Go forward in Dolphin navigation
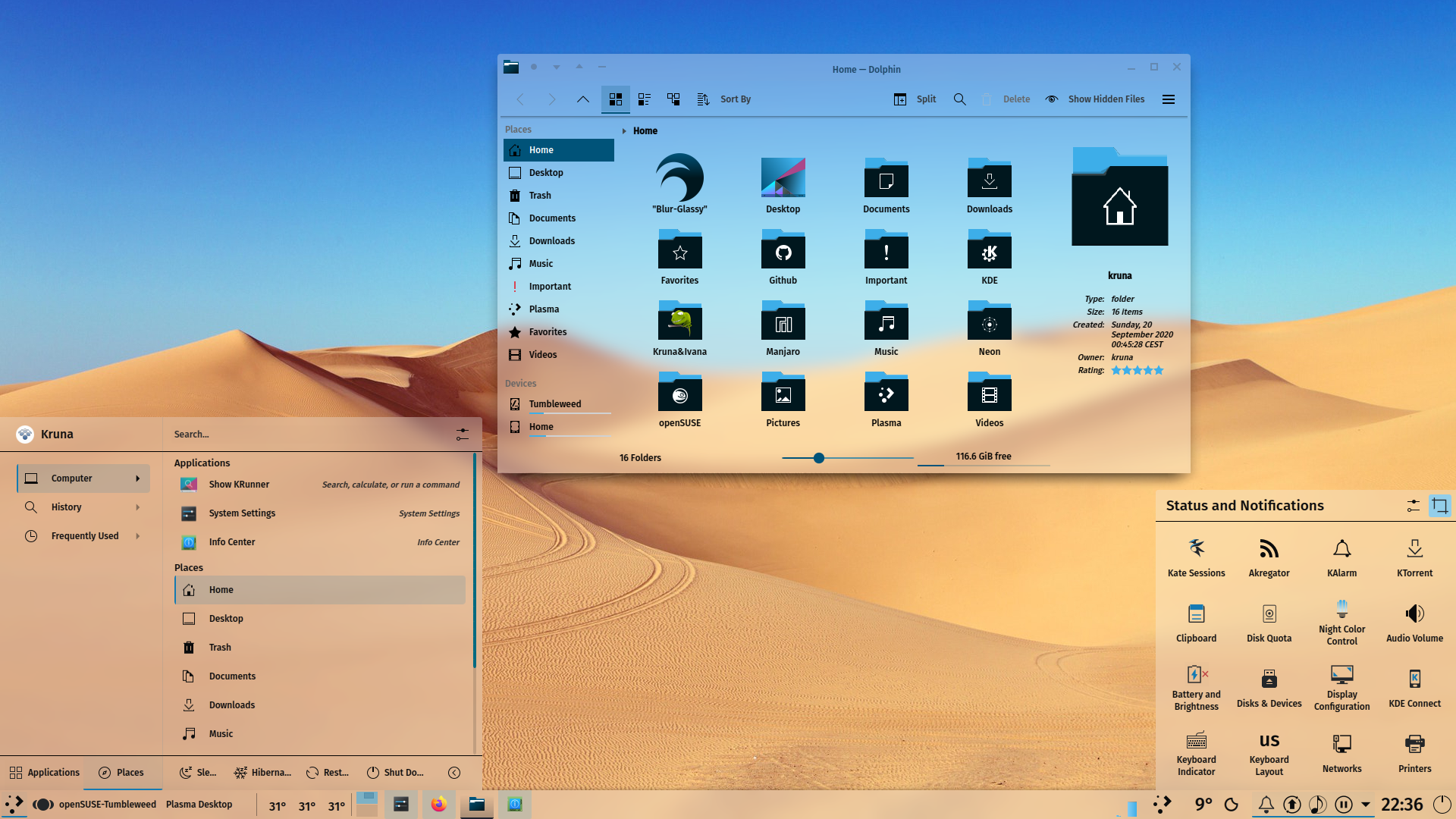The height and width of the screenshot is (819, 1456). click(x=551, y=99)
